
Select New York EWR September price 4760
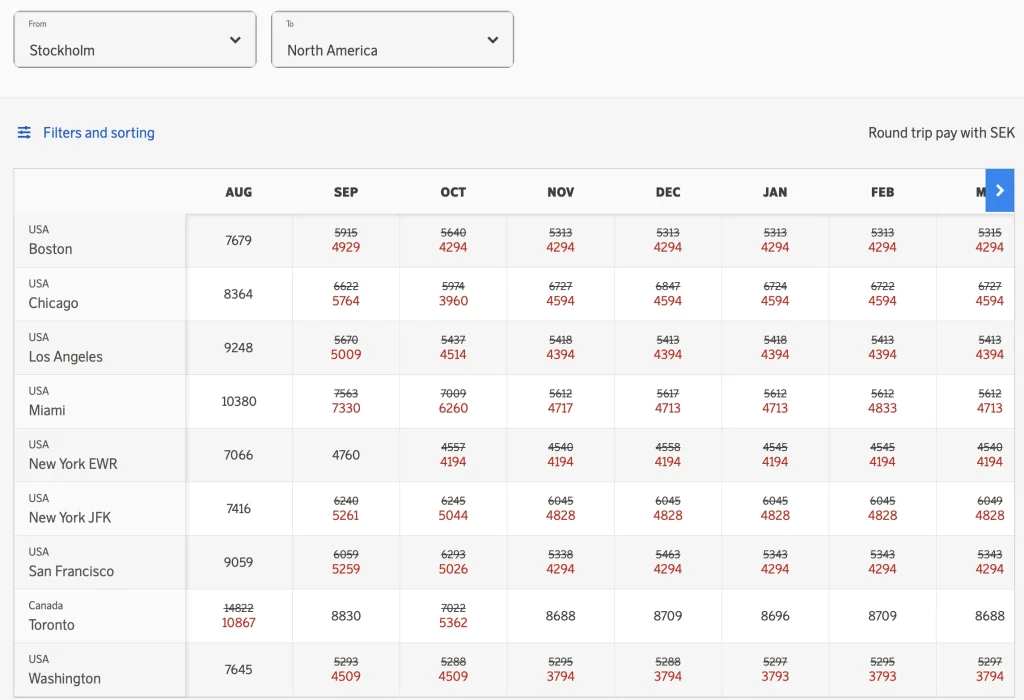tap(345, 454)
